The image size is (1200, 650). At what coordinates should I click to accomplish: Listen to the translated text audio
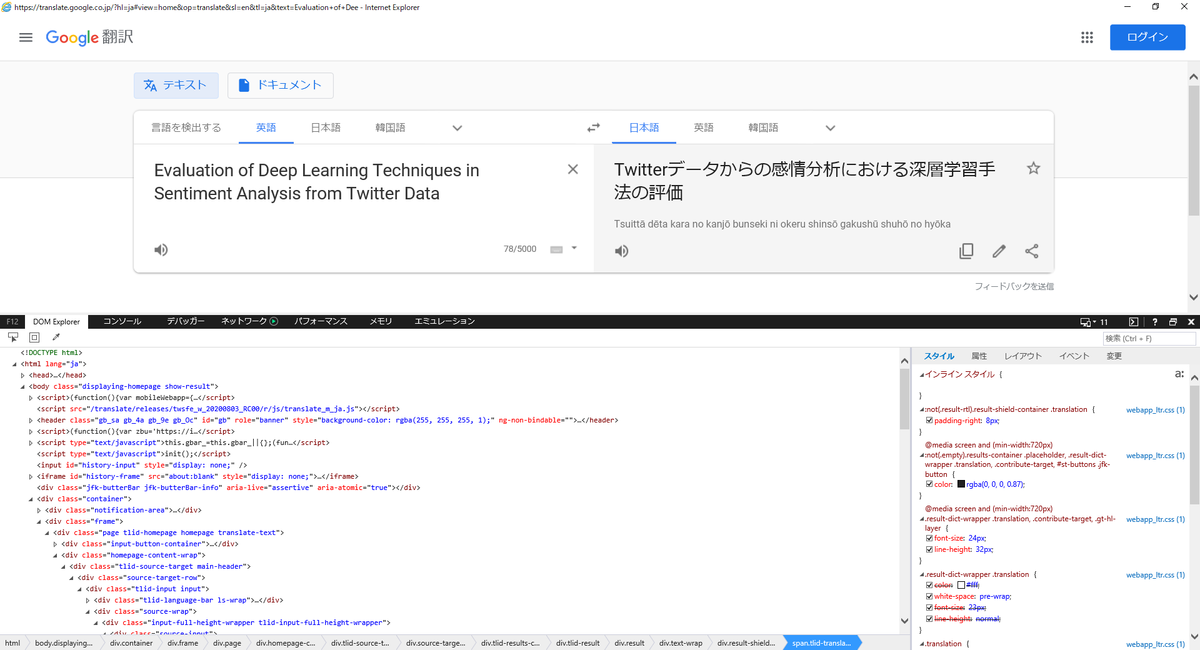point(621,250)
